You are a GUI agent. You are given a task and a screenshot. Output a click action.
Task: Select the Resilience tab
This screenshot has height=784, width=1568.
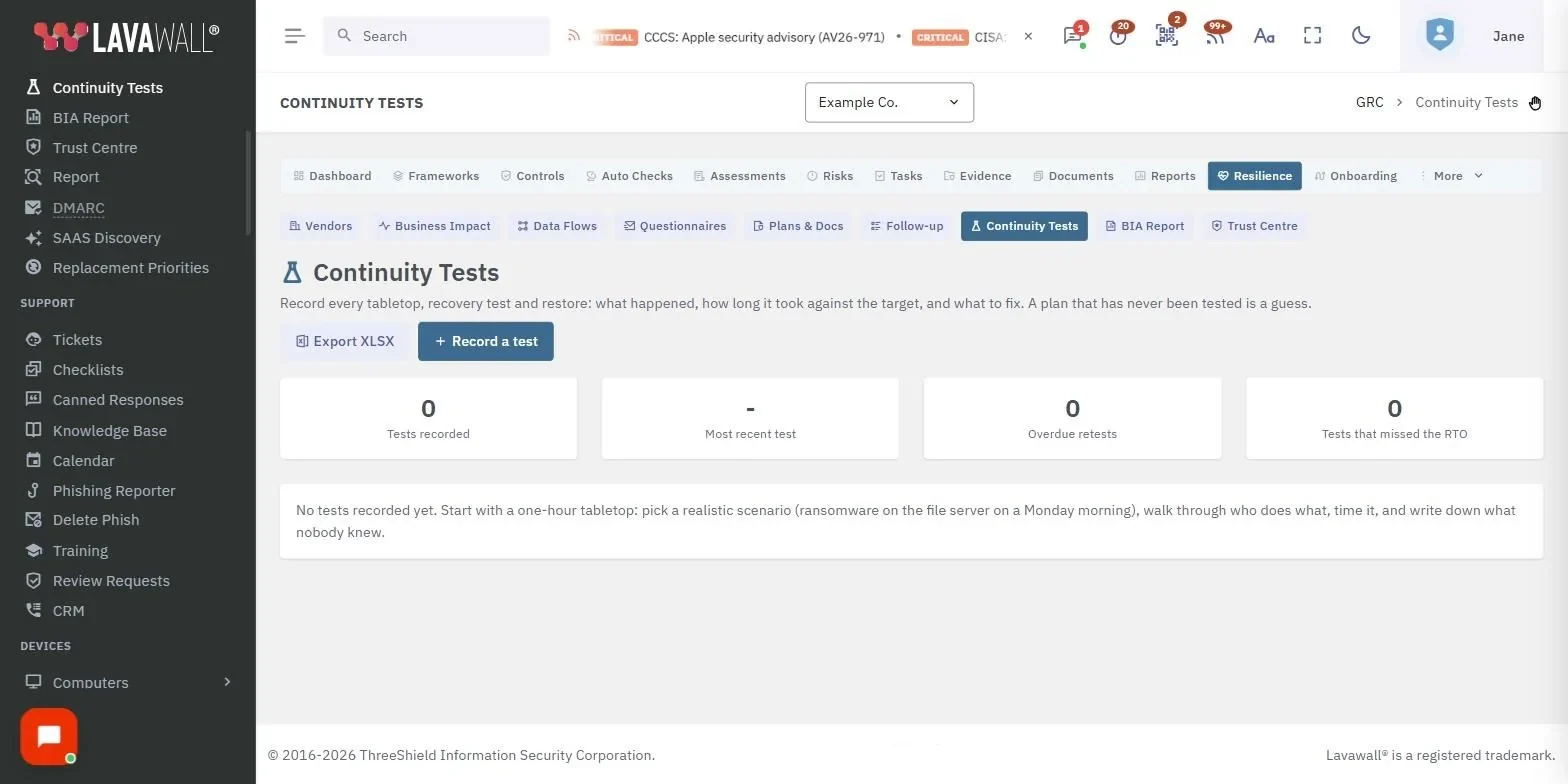(x=1255, y=176)
